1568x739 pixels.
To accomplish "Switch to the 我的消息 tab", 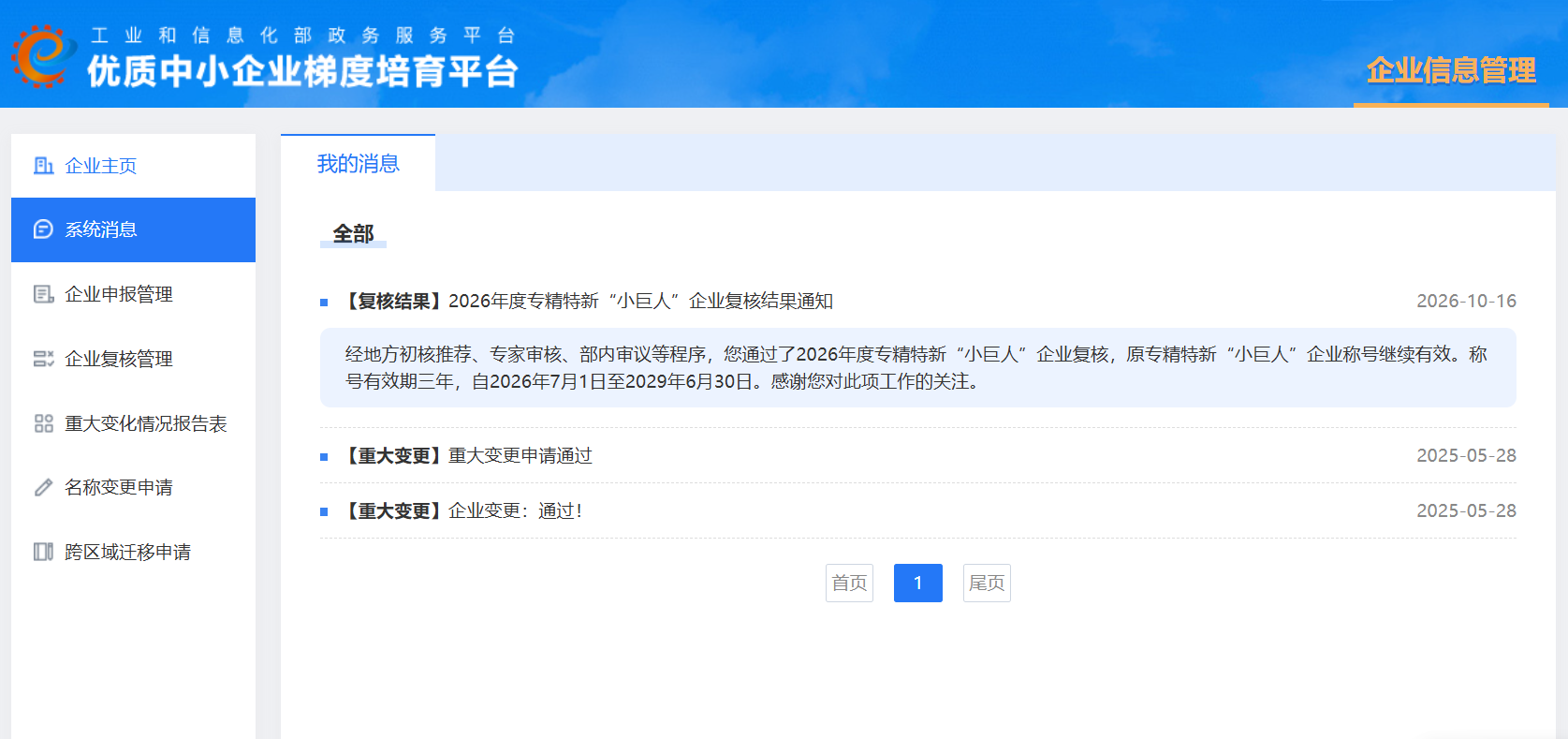I will [x=358, y=163].
